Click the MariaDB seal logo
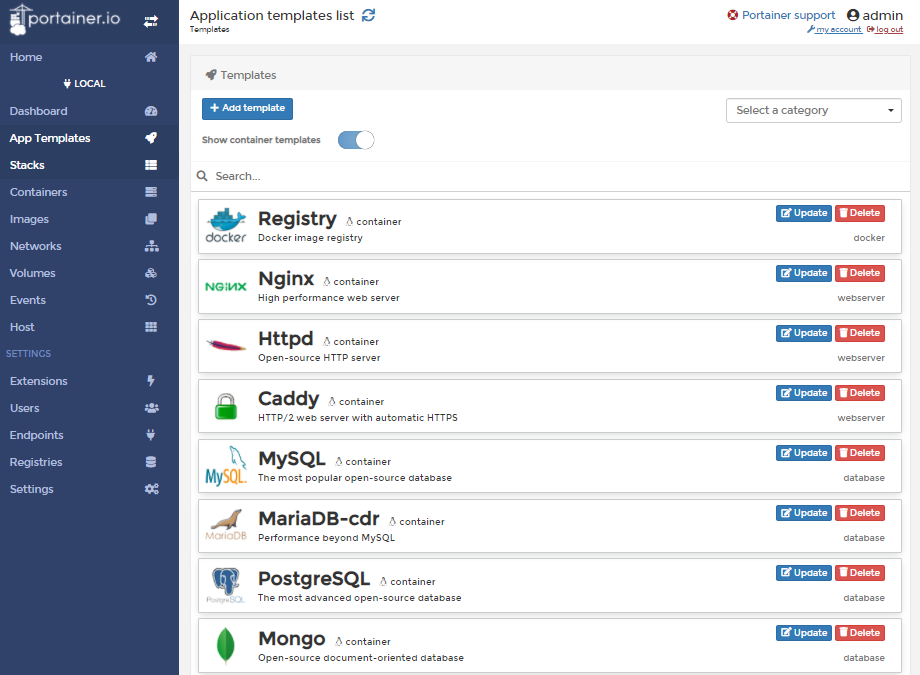The width and height of the screenshot is (920, 675). coord(226,525)
